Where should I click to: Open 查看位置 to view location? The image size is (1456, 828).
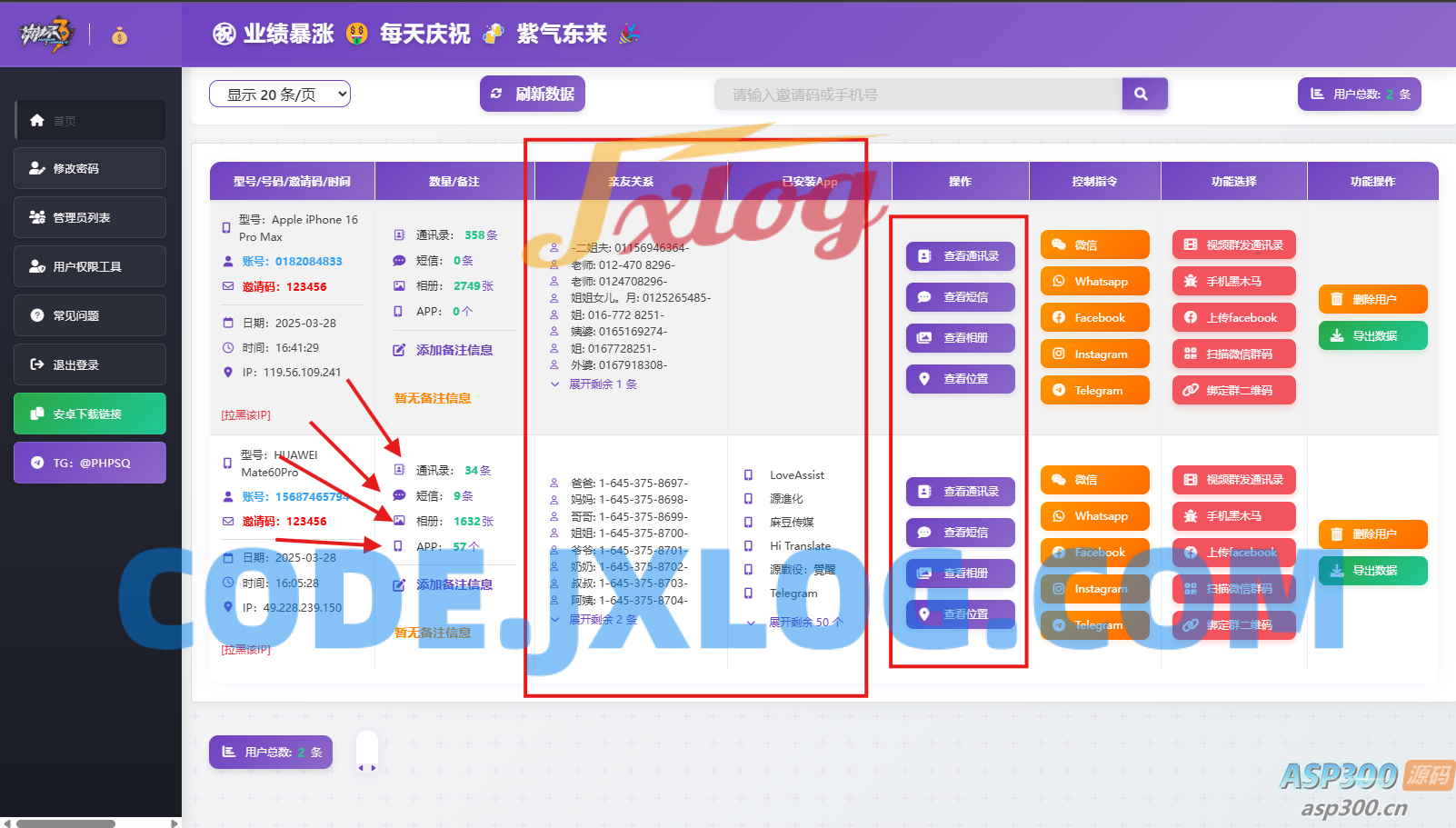[x=960, y=378]
